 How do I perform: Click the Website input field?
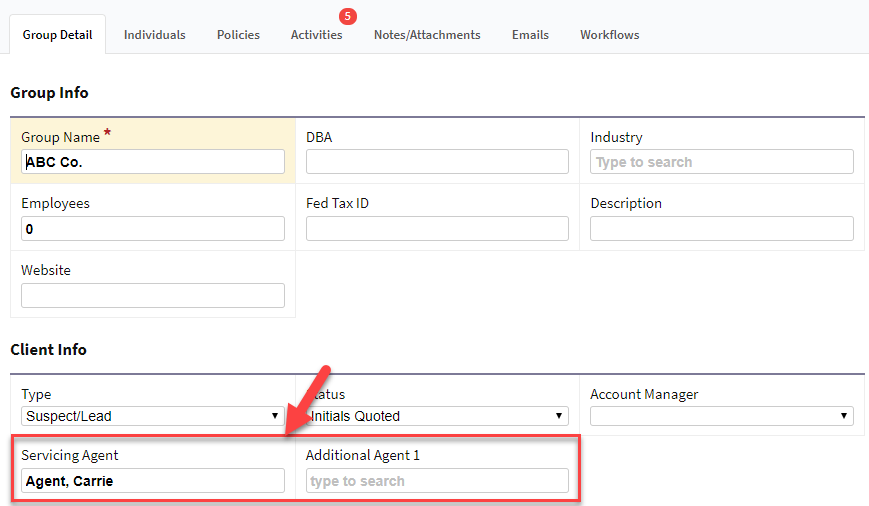pos(153,295)
